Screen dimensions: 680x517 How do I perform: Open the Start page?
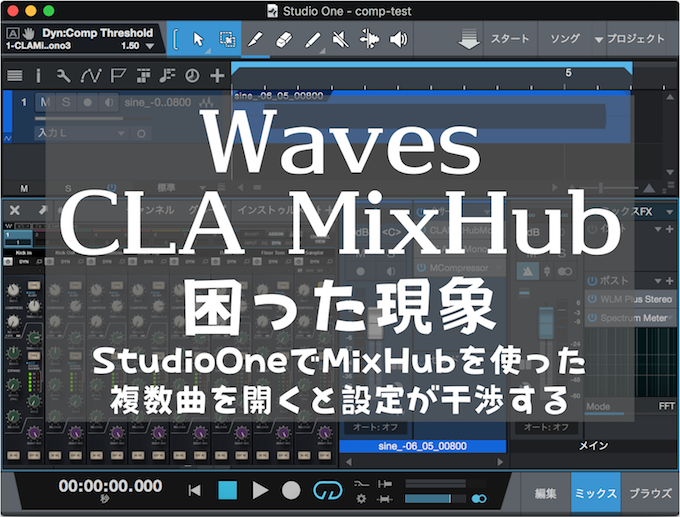click(510, 39)
